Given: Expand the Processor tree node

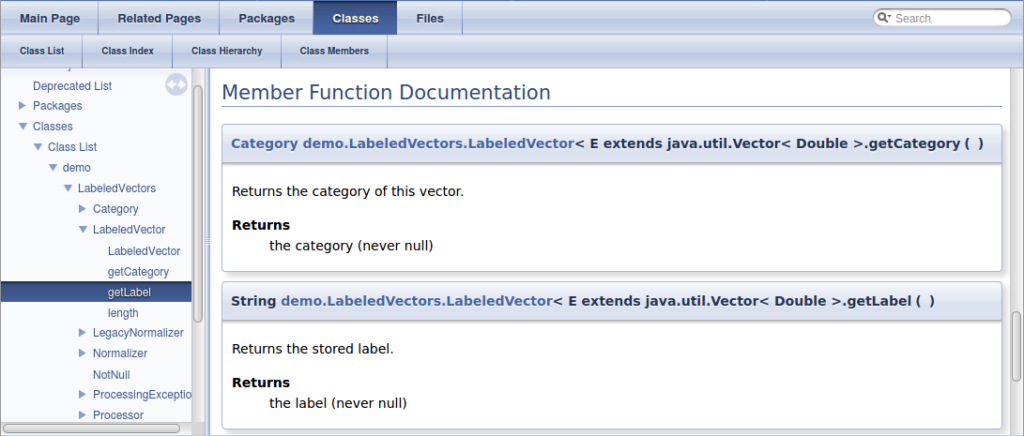Looking at the screenshot, I should coord(82,414).
